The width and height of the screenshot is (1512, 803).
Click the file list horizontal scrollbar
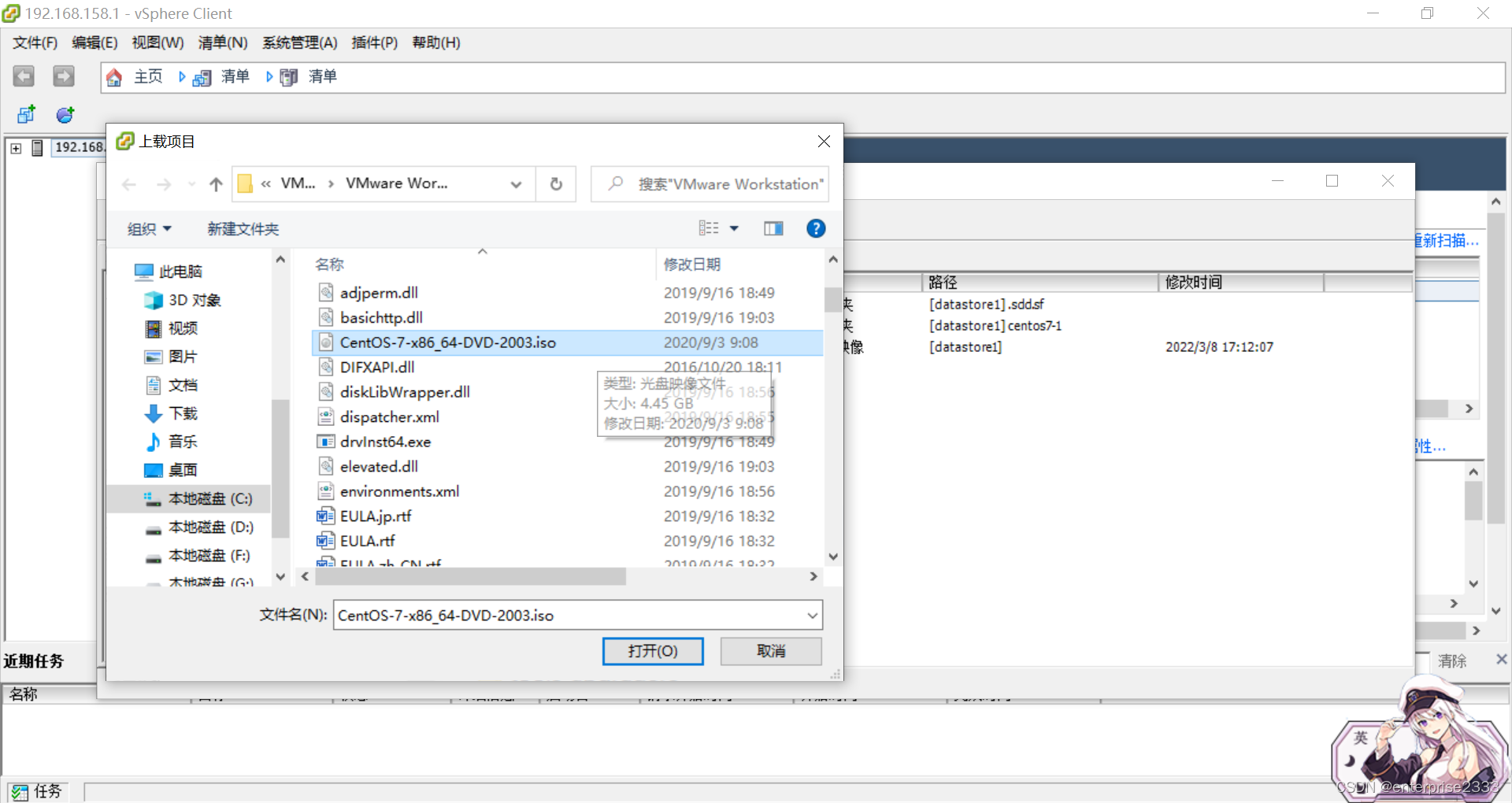(x=470, y=577)
